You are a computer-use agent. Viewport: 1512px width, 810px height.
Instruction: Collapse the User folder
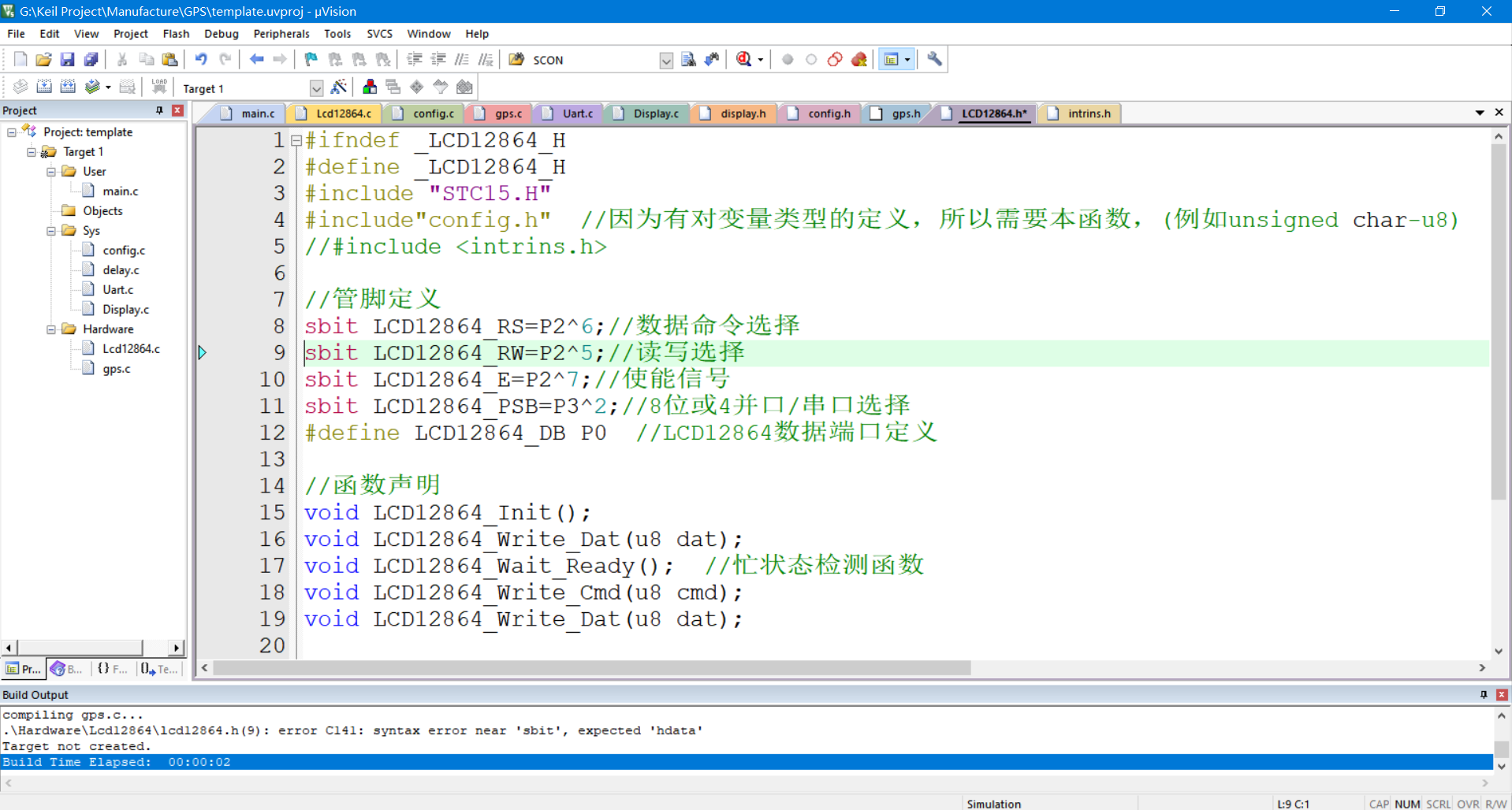click(x=51, y=172)
